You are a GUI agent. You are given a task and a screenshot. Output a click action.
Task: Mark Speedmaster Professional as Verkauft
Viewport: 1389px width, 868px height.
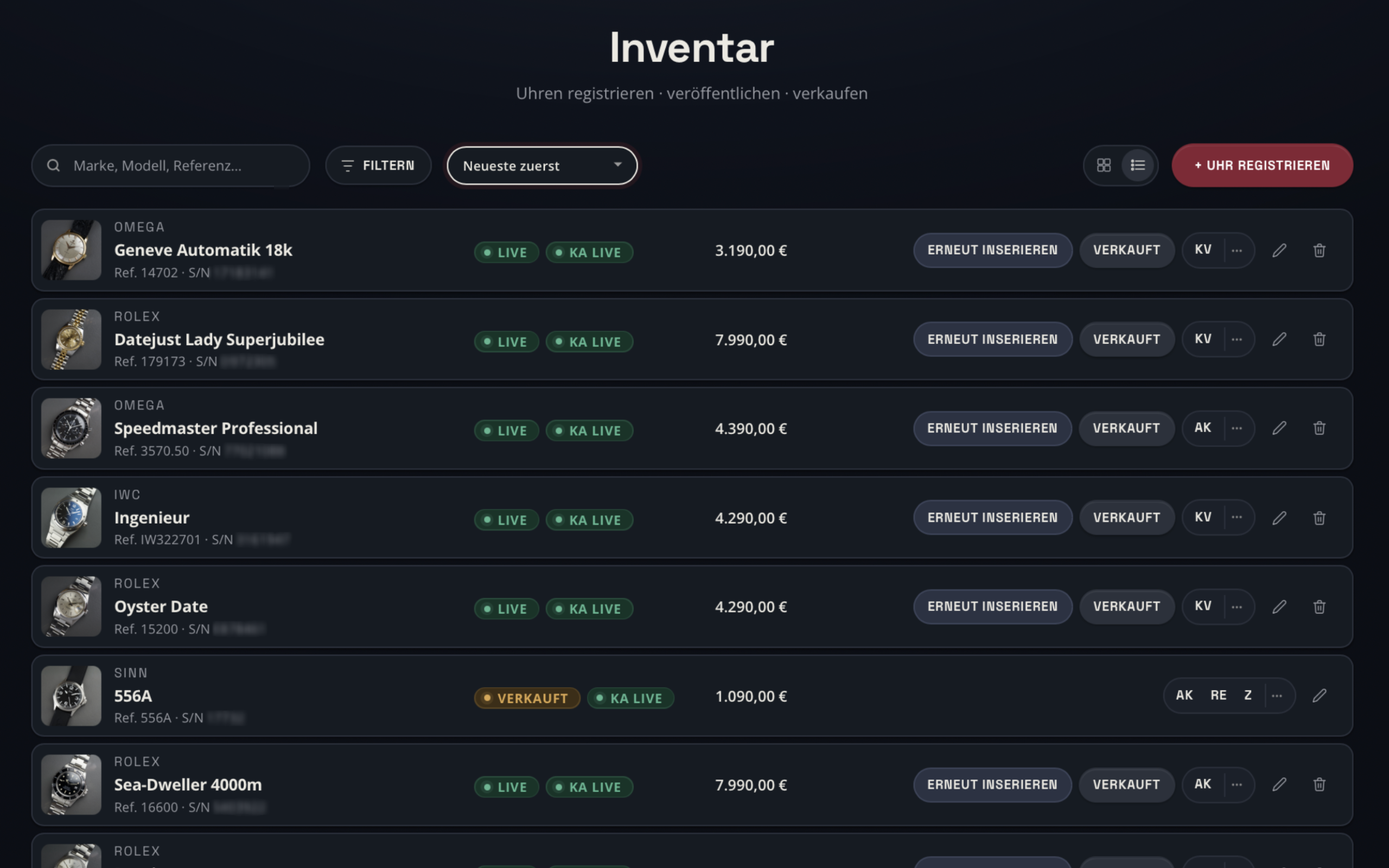point(1126,428)
